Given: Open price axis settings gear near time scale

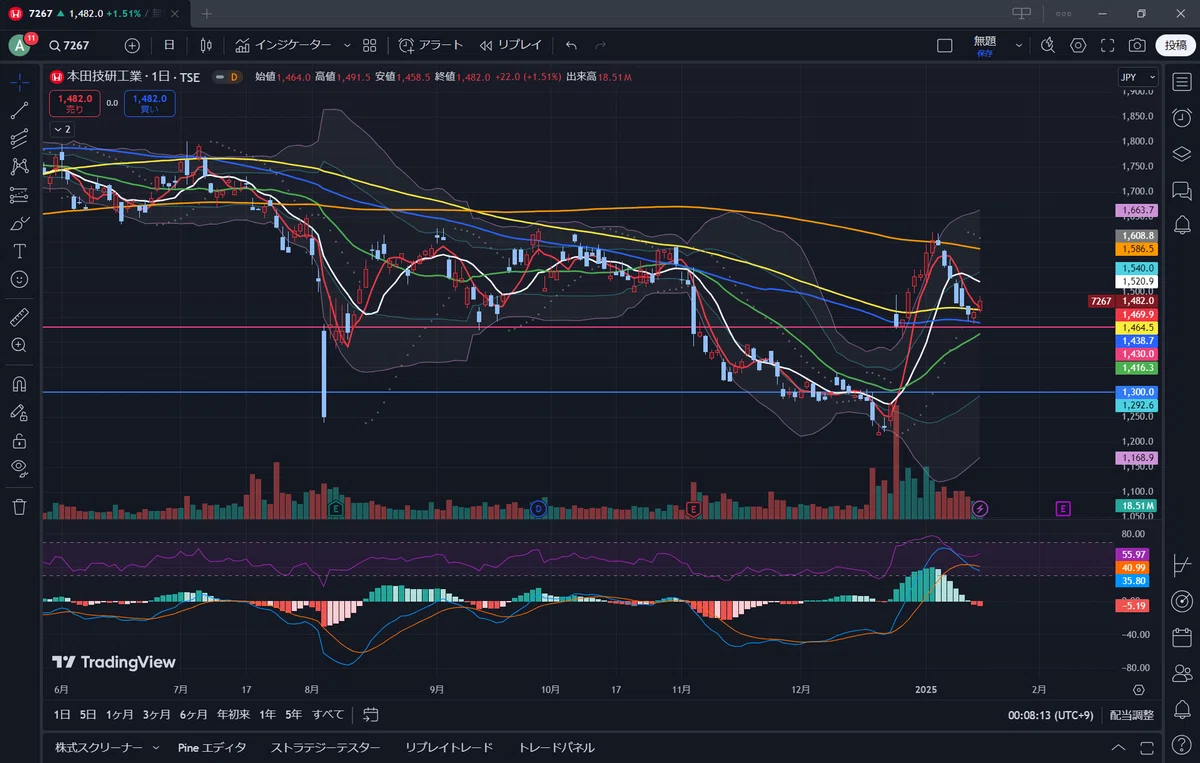Looking at the screenshot, I should tap(1139, 689).
